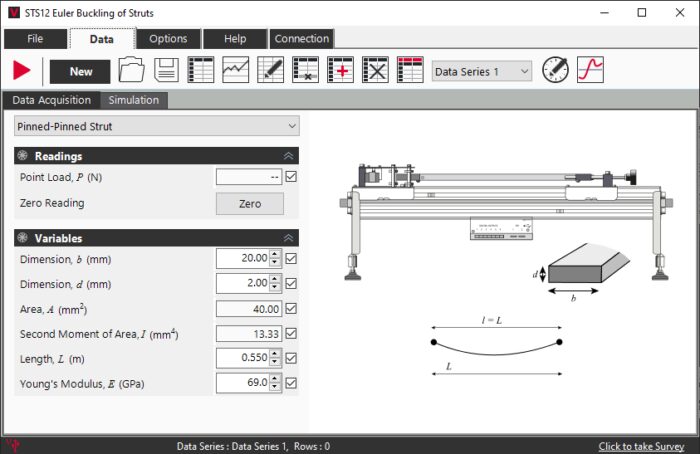
Task: Open the File menu tab
Action: coord(35,39)
